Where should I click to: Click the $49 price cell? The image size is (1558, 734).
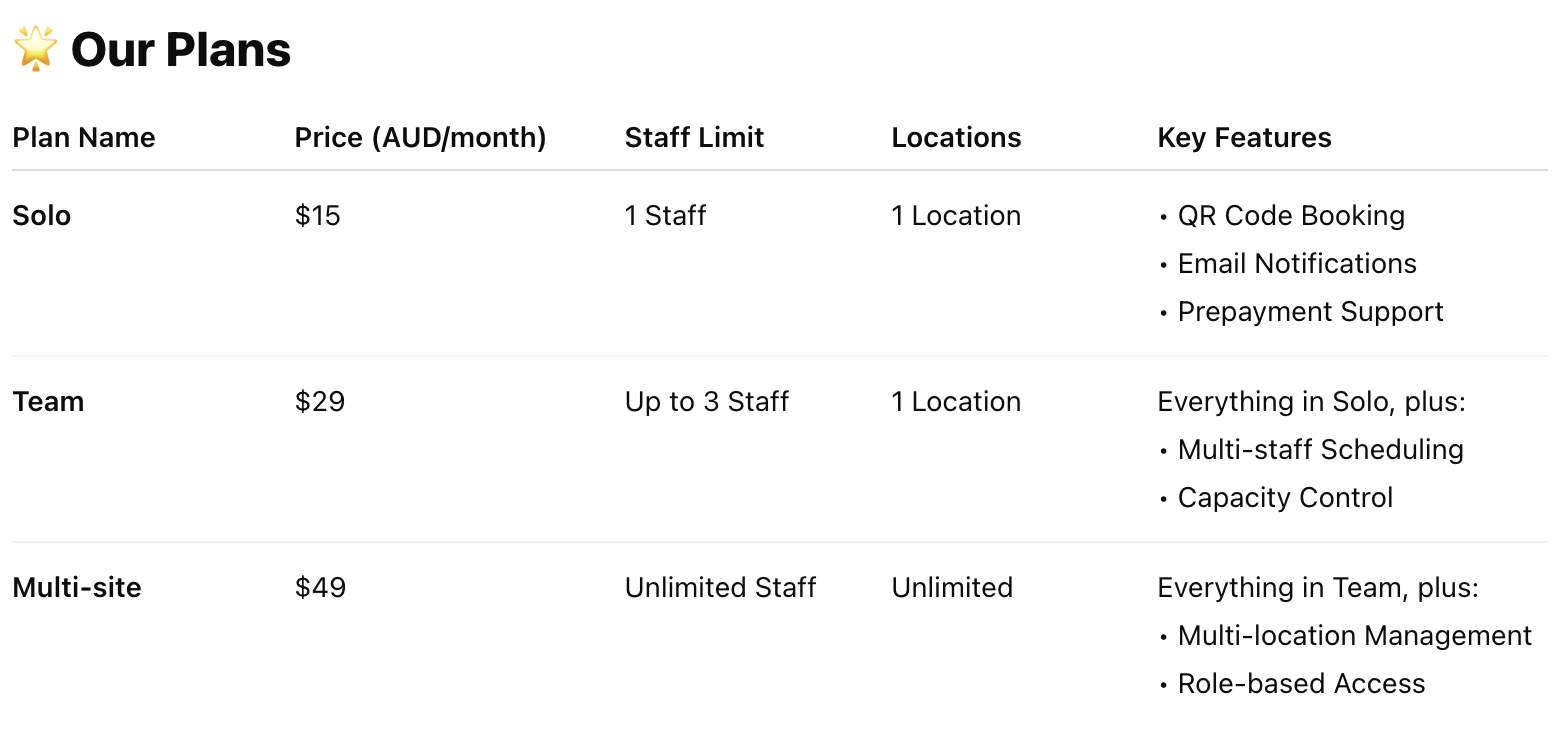pos(320,588)
